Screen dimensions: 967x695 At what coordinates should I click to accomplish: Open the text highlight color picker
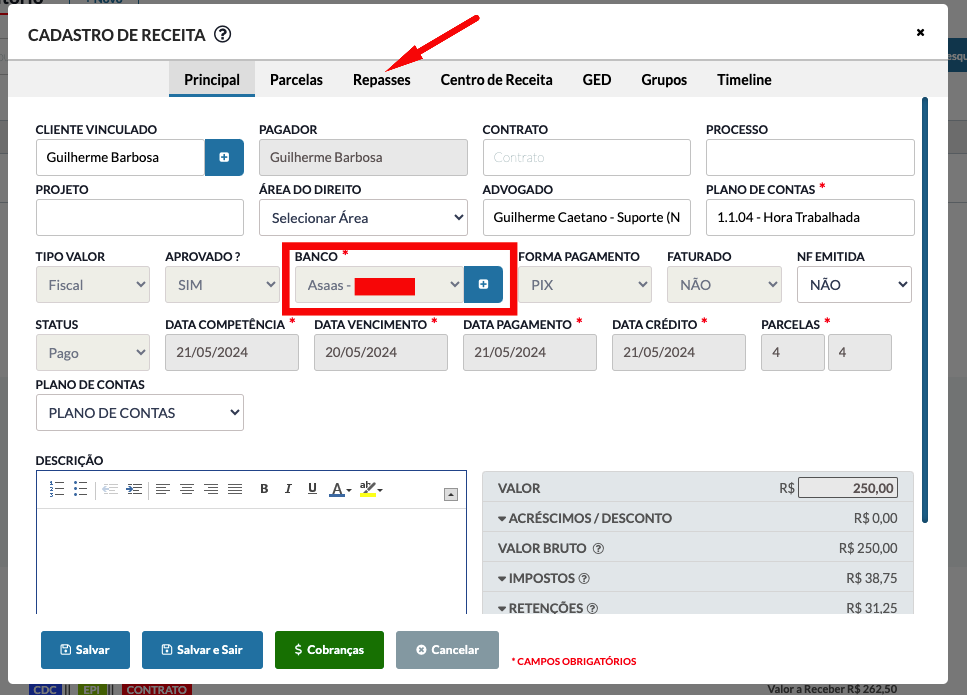pos(371,489)
